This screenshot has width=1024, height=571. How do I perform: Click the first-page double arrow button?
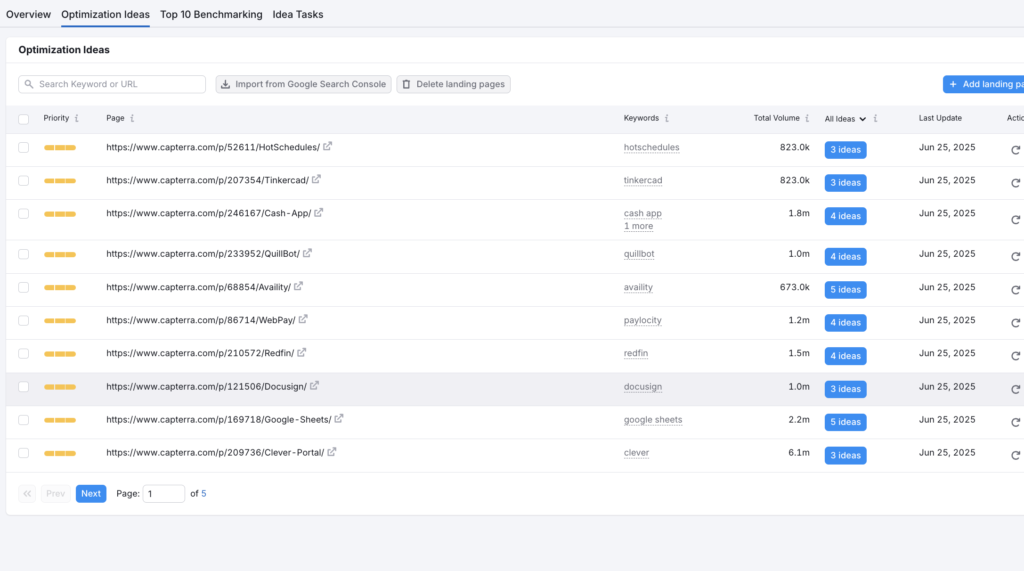27,493
